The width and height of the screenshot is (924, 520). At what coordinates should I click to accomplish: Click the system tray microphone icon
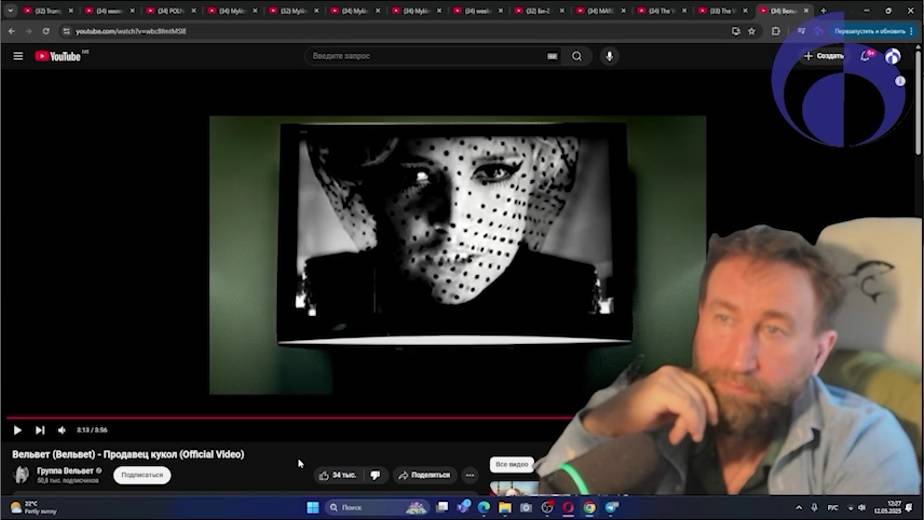coord(814,508)
